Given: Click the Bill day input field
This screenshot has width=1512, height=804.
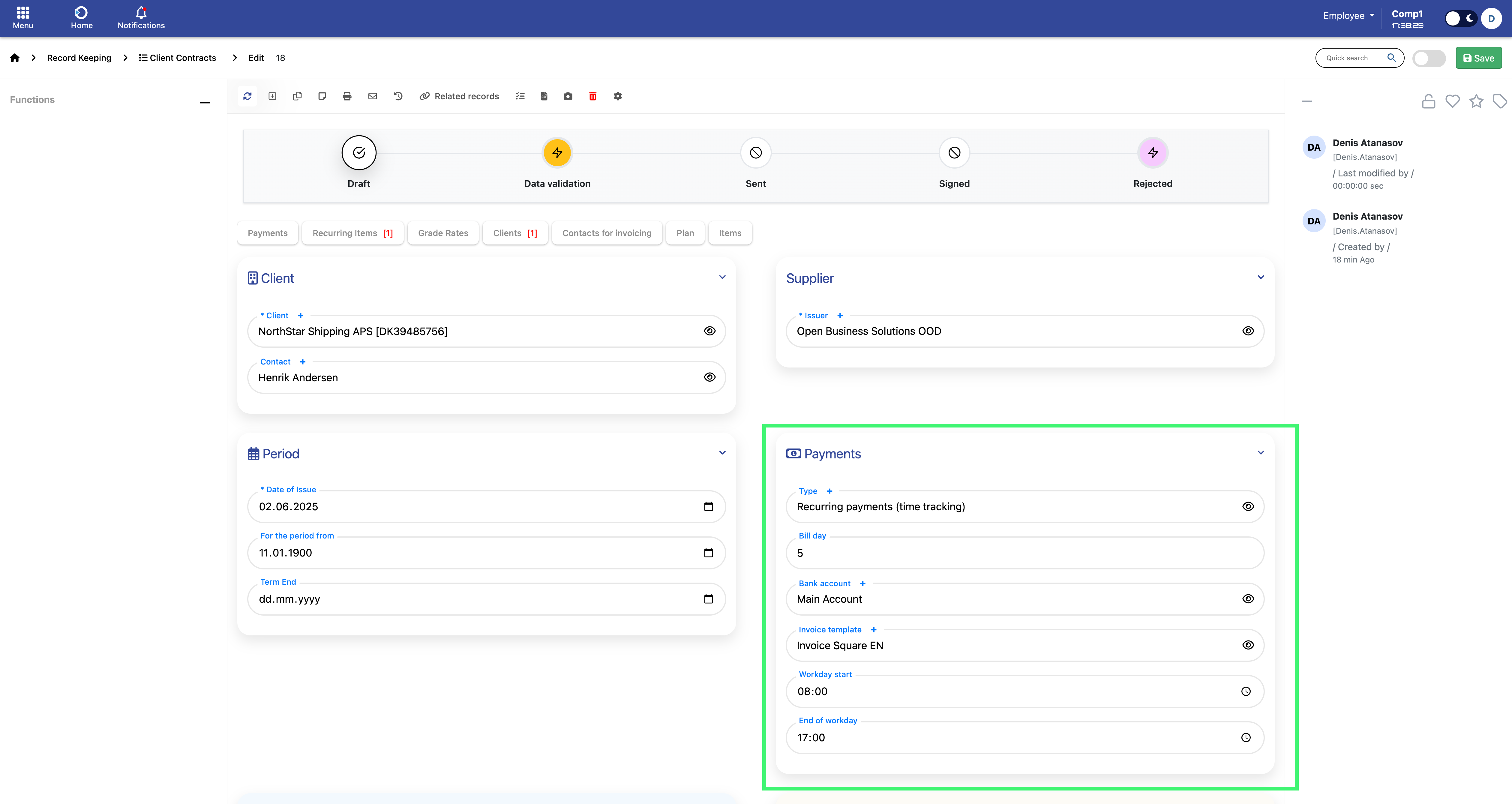Looking at the screenshot, I should click(x=1025, y=553).
